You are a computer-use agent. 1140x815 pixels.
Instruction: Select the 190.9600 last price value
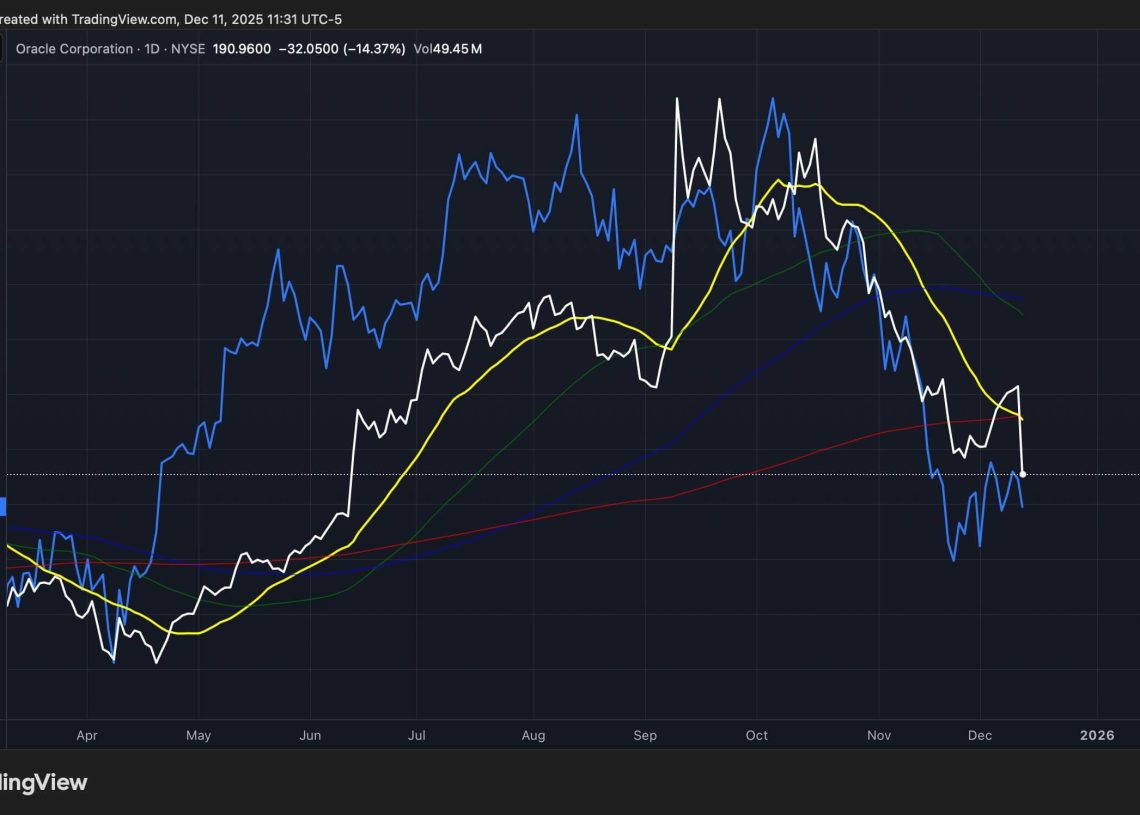[x=241, y=49]
